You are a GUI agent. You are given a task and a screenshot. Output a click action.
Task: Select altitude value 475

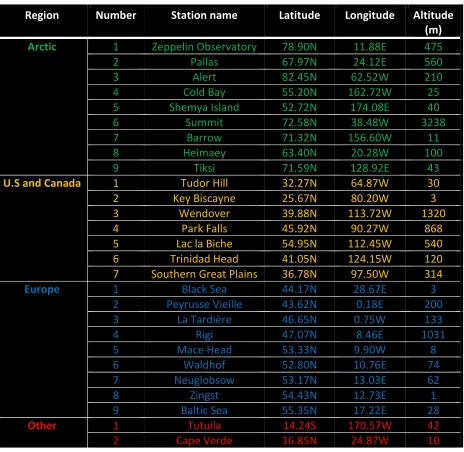coord(433,47)
